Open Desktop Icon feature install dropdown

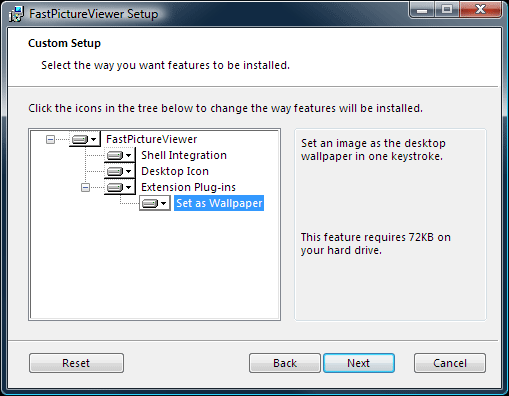(120, 171)
